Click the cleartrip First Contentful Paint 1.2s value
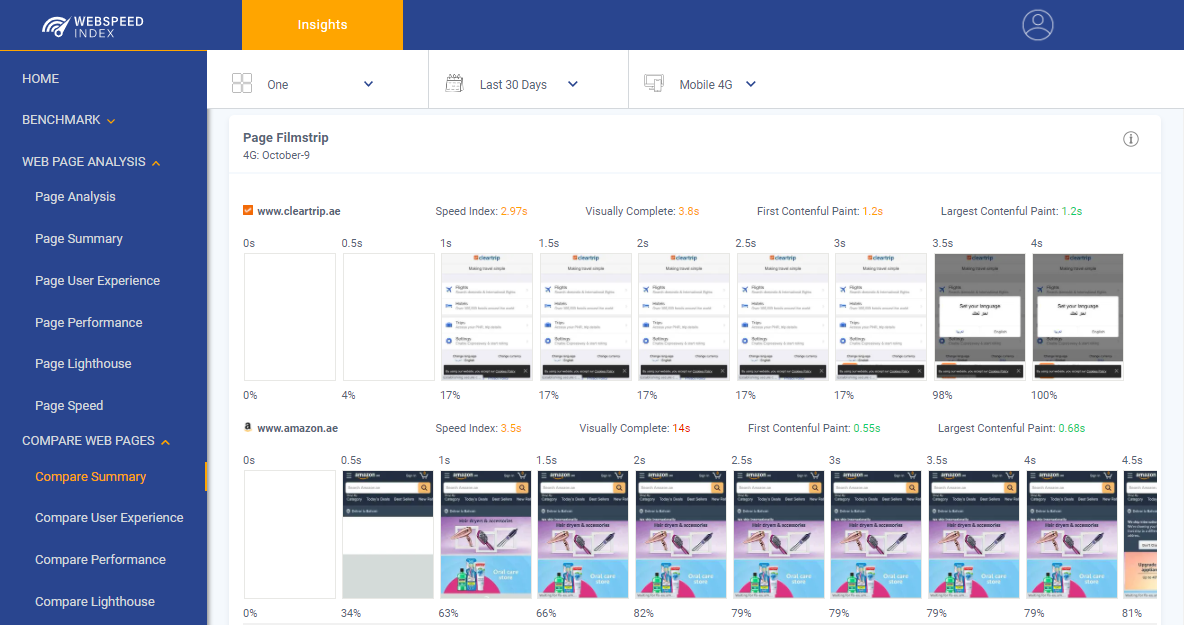Image resolution: width=1184 pixels, height=625 pixels. pos(872,211)
